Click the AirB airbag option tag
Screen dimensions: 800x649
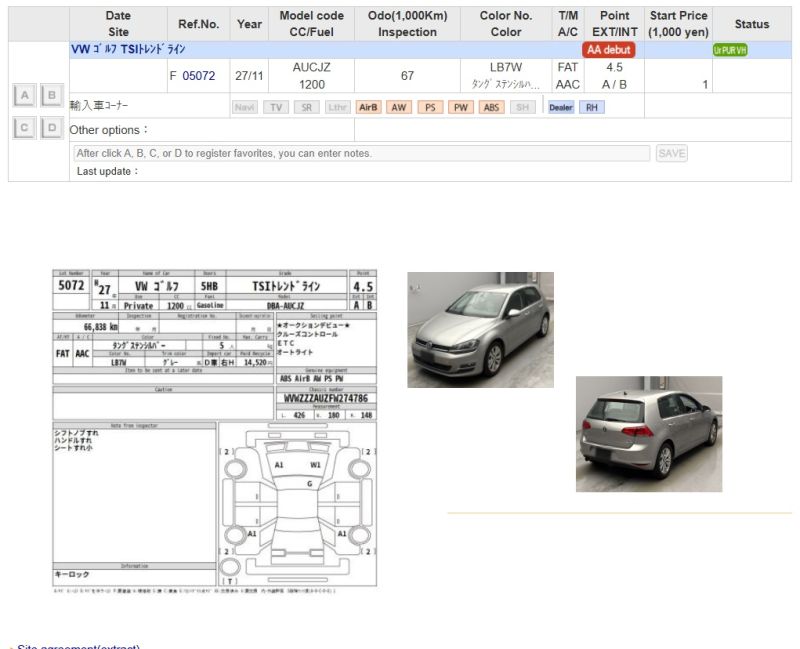(368, 107)
